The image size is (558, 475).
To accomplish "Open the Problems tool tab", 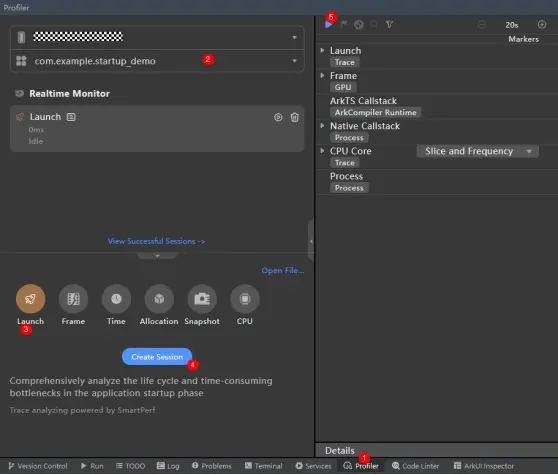I will point(211,466).
